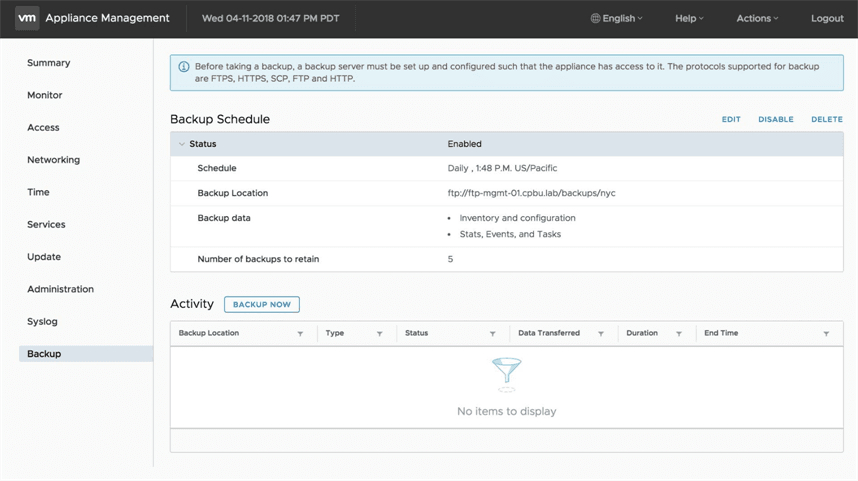858x481 pixels.
Task: Log out of Appliance Management
Action: pos(827,18)
